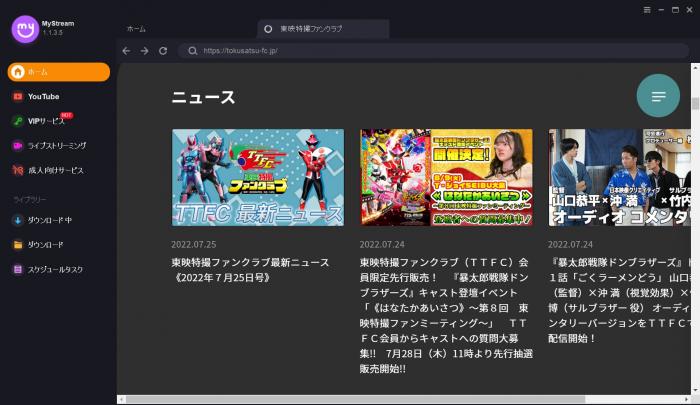Click the vertical scrollbar thumb
This screenshot has height=405, width=700.
(695, 103)
